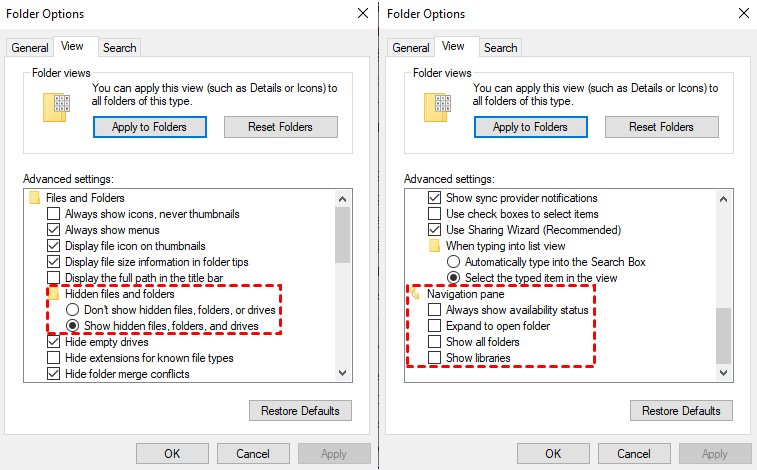
Task: Enable the 'Show libraries' checkbox
Action: 434,358
